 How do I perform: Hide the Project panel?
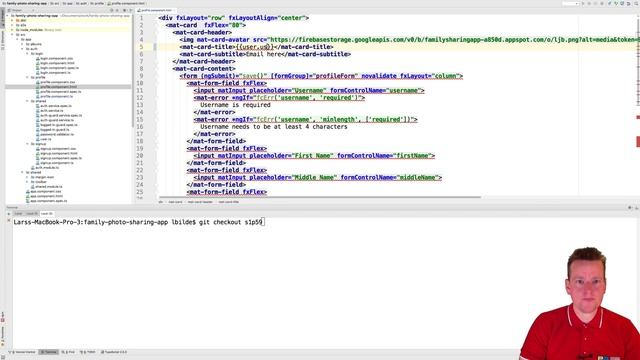pos(130,10)
